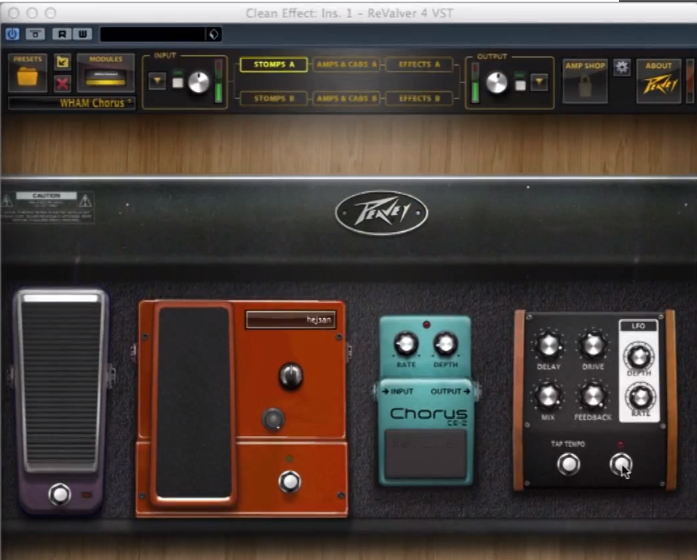Enable the W write automation button
Screen dimensions: 697x560
point(83,34)
